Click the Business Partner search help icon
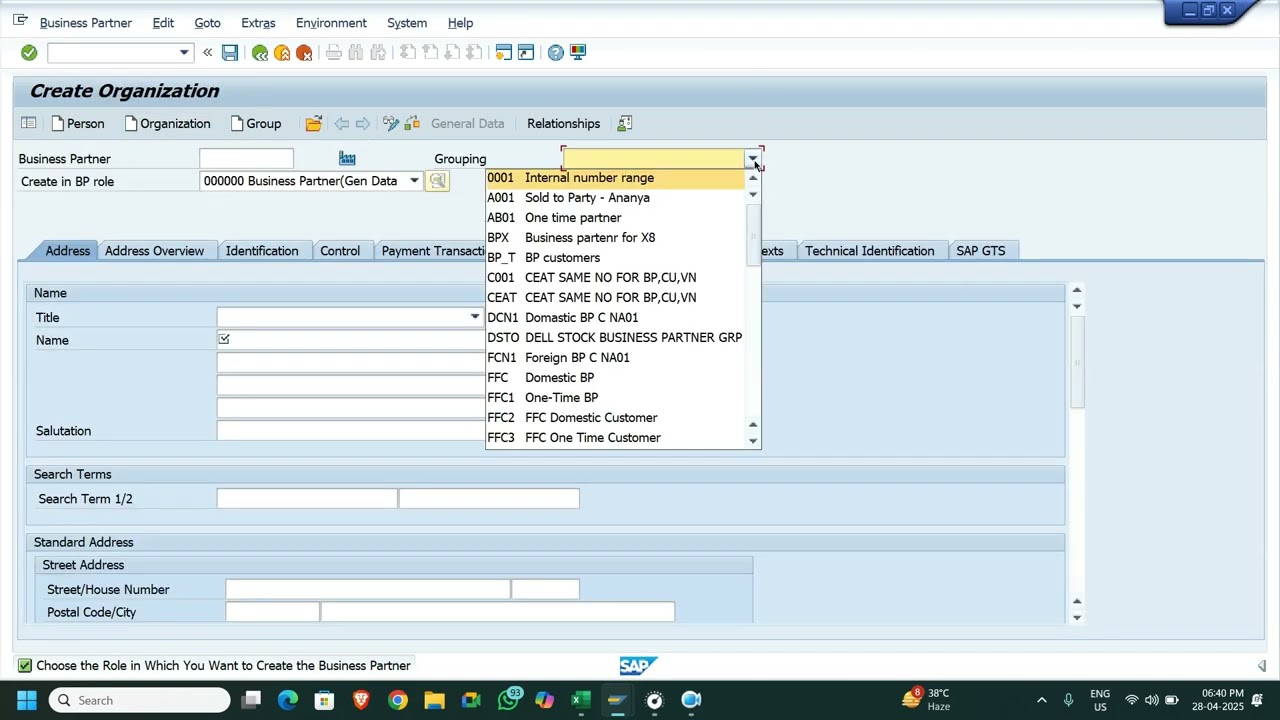Screen dimensions: 1280x720 pyautogui.click(x=347, y=158)
